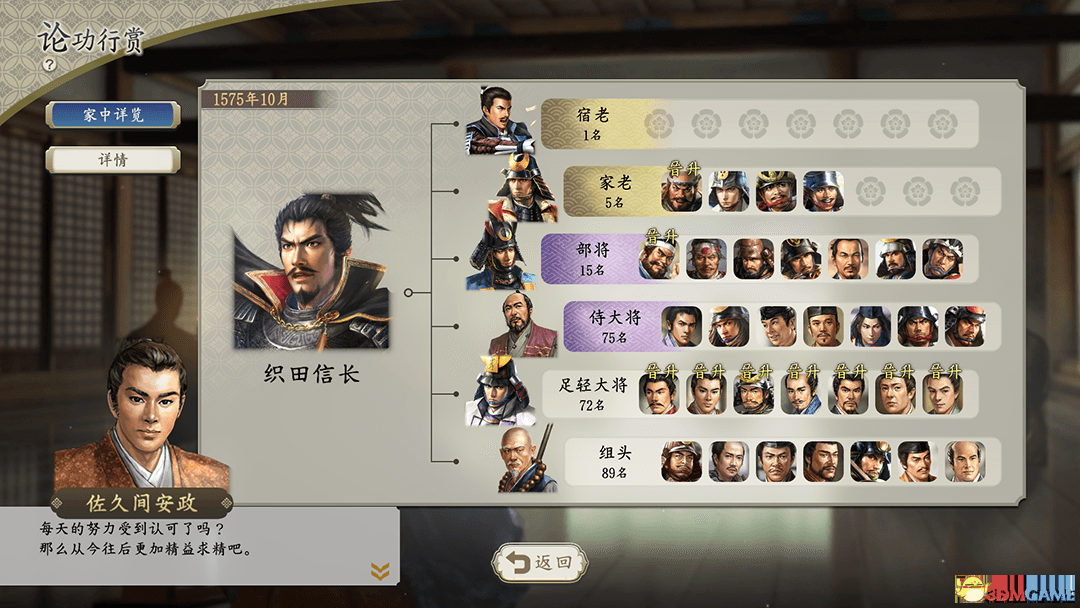Click the monk figure beside 组头 row

[526, 459]
